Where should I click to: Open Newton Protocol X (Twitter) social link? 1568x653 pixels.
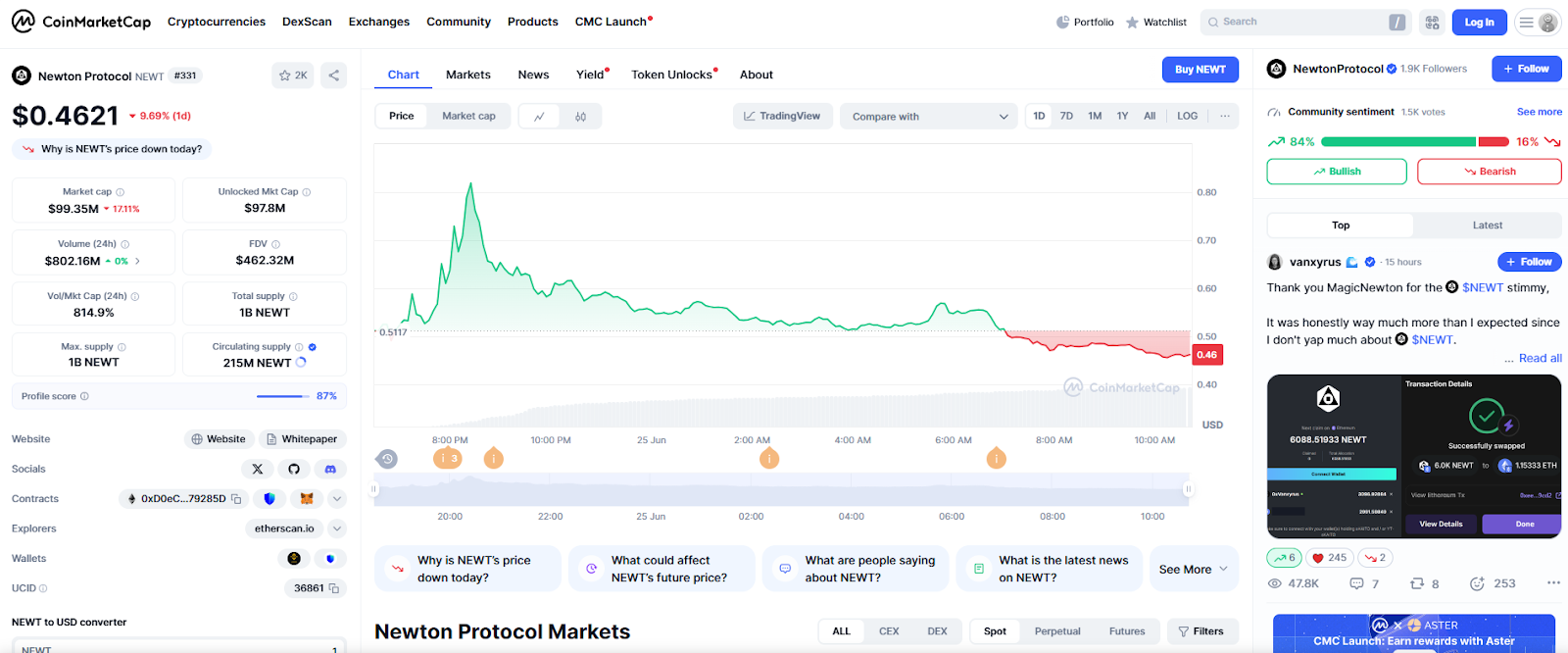pyautogui.click(x=258, y=469)
